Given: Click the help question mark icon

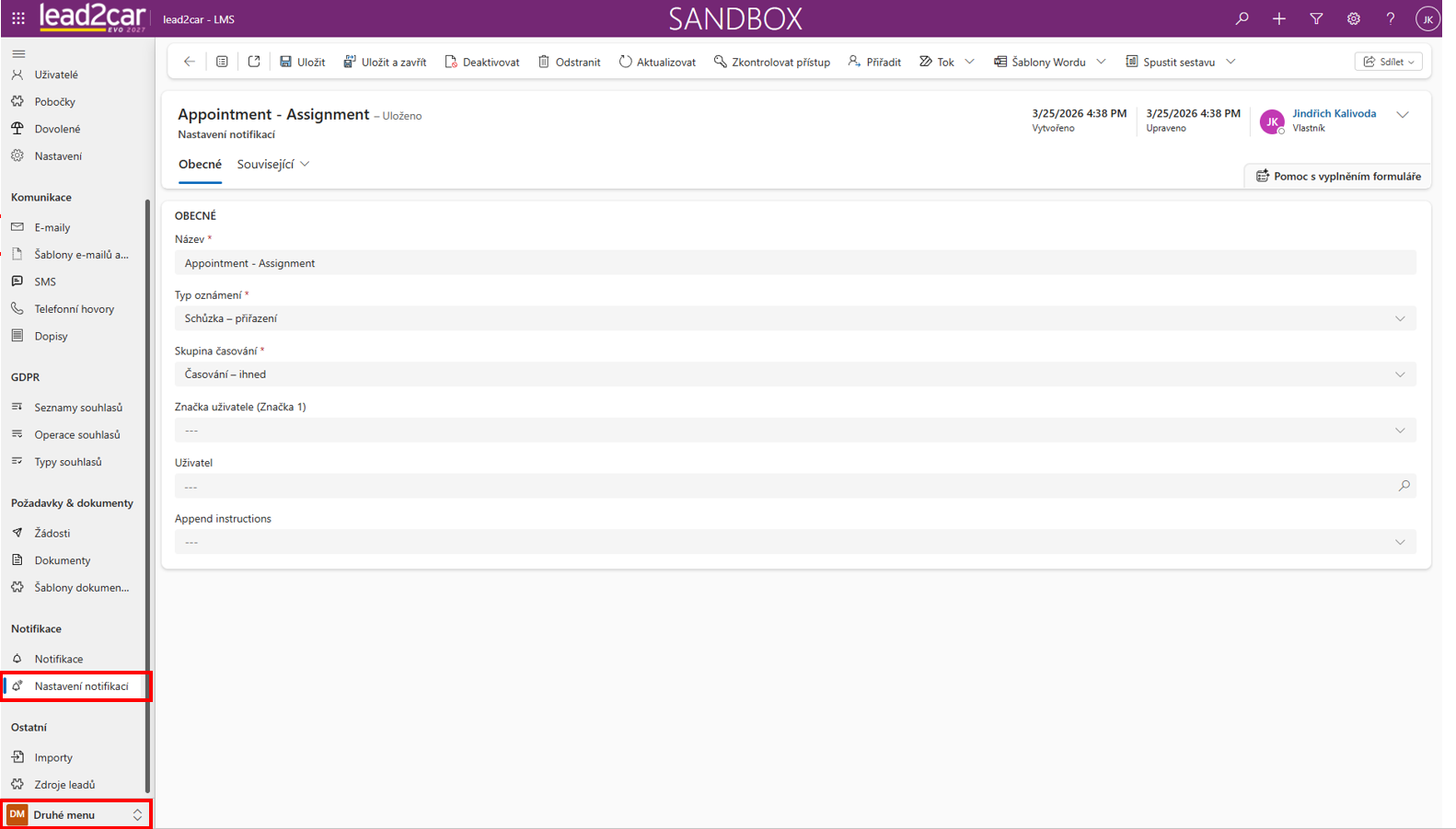Looking at the screenshot, I should (1391, 18).
